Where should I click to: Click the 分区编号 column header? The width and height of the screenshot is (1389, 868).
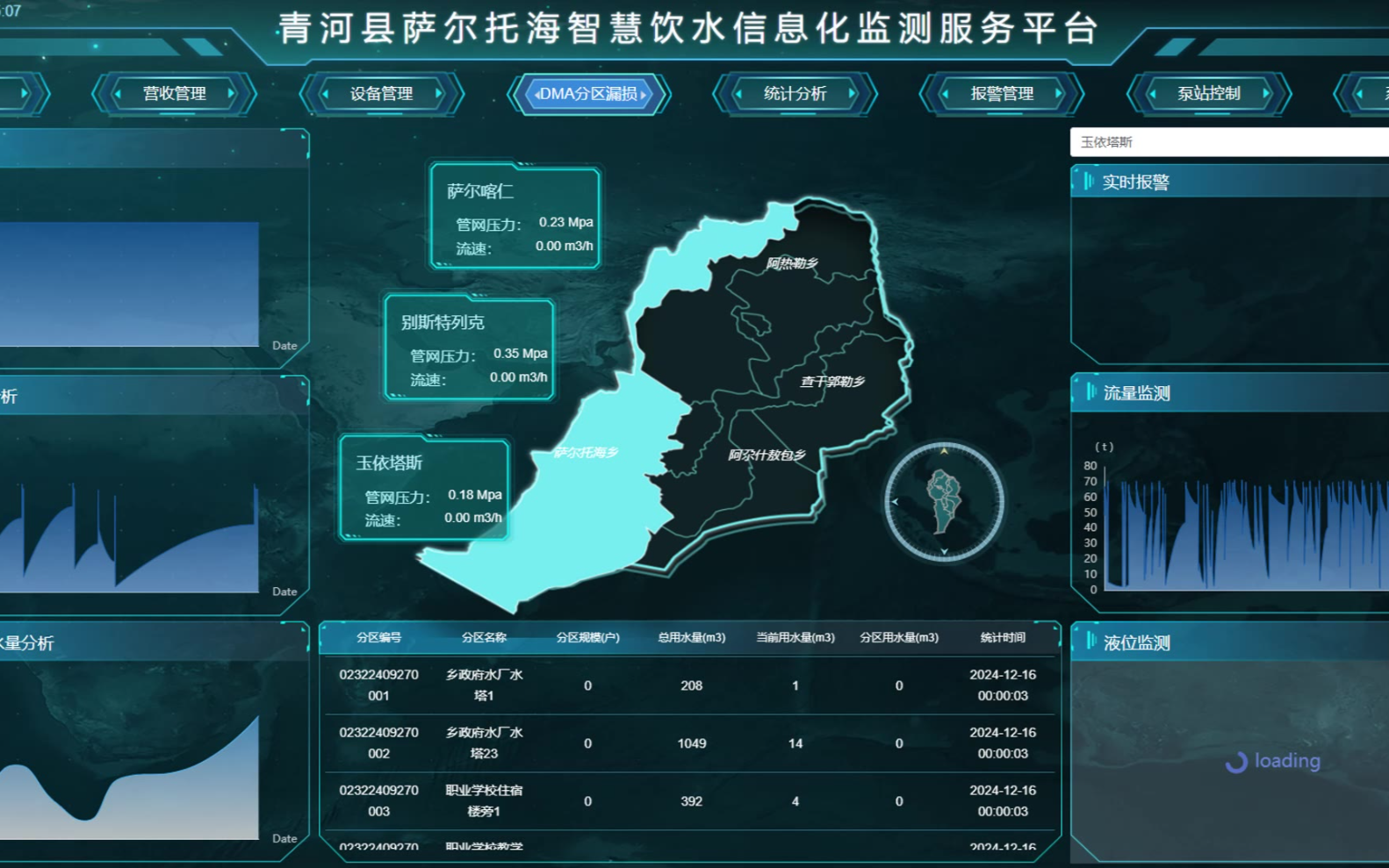pyautogui.click(x=378, y=637)
